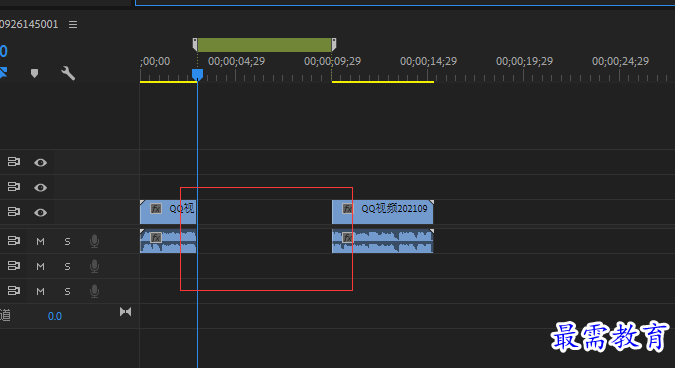Select the first audio clip waveform
Viewport: 675px width, 368px height.
(168, 241)
